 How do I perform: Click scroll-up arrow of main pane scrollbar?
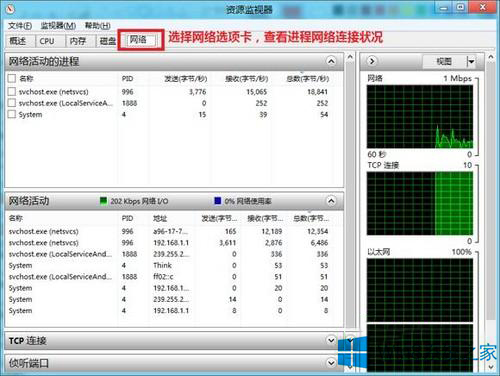point(350,57)
